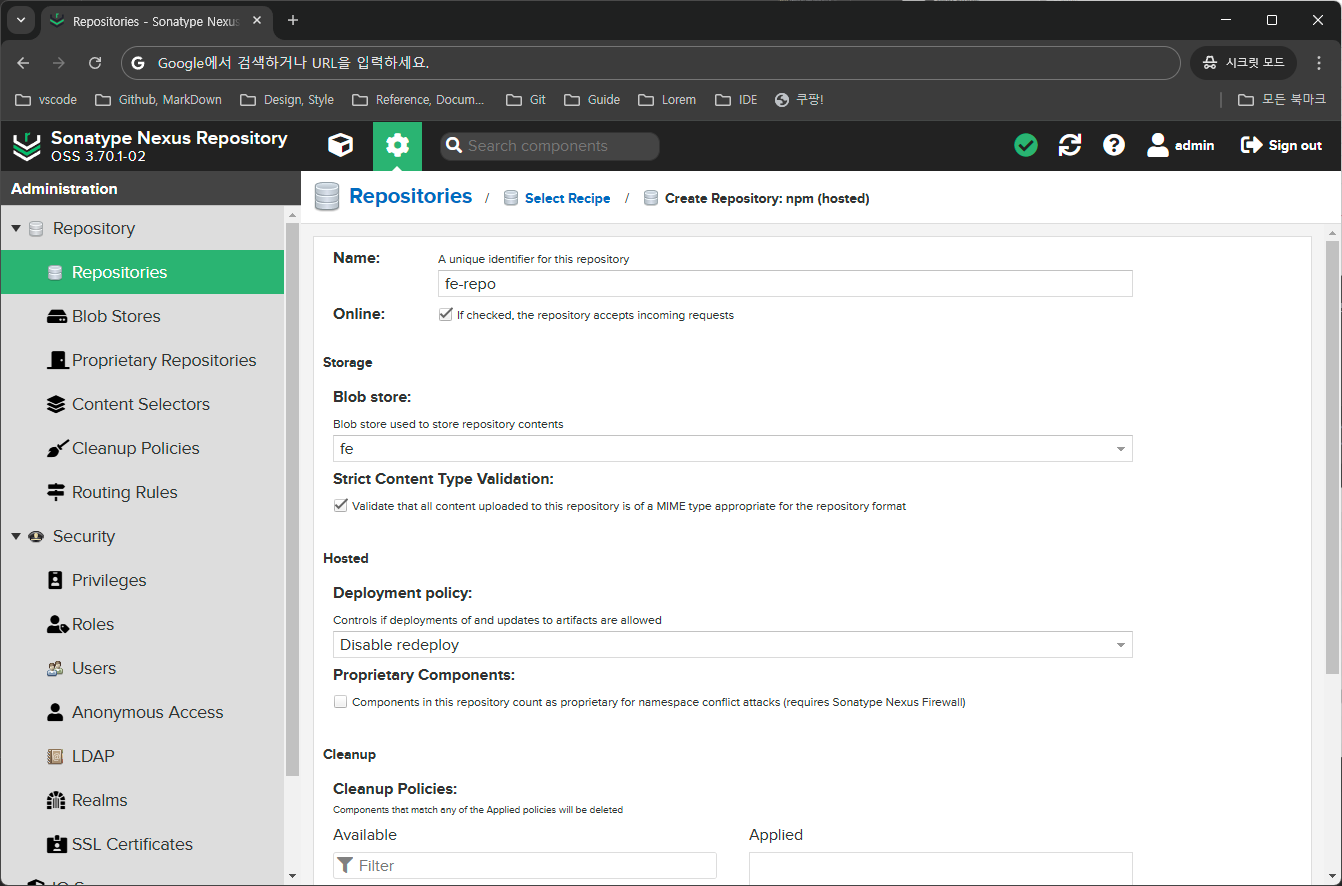Open the Administration gear icon
The image size is (1342, 886).
pyautogui.click(x=398, y=146)
